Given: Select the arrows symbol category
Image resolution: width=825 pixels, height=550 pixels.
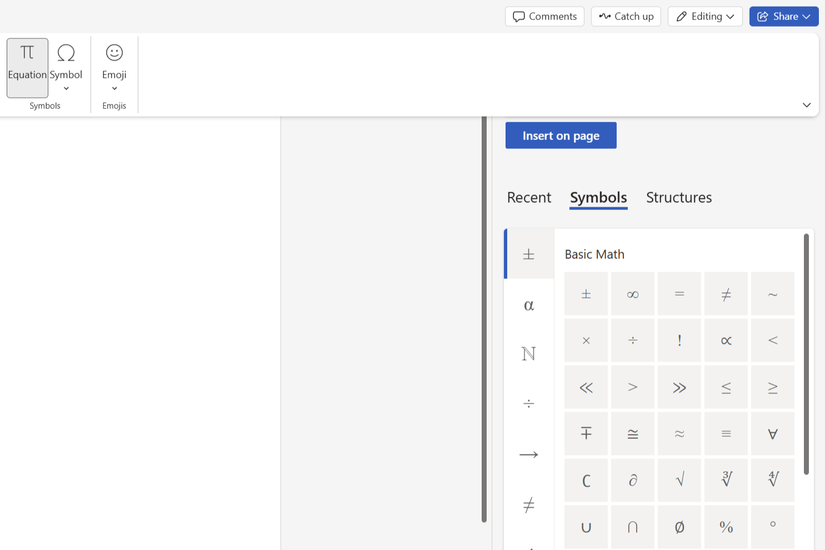Looking at the screenshot, I should tap(529, 454).
